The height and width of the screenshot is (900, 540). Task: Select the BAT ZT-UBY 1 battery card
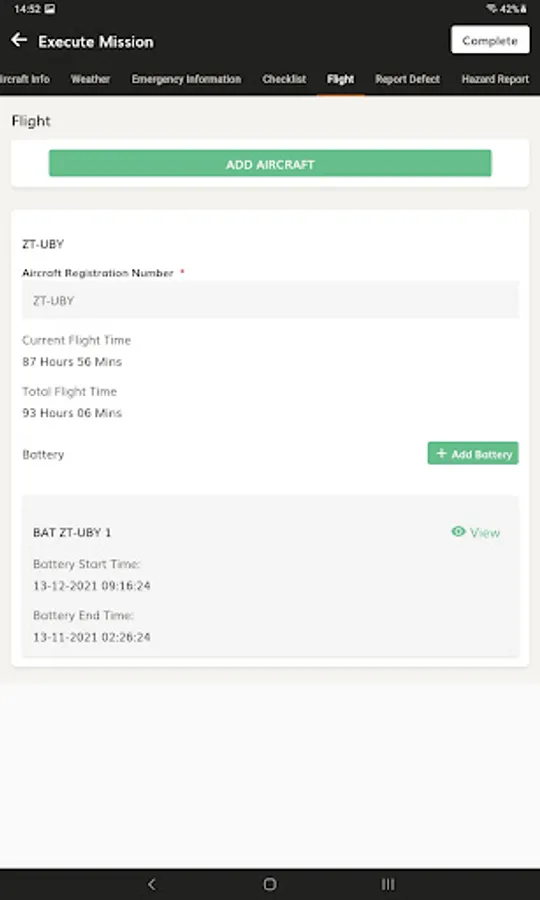(270, 576)
